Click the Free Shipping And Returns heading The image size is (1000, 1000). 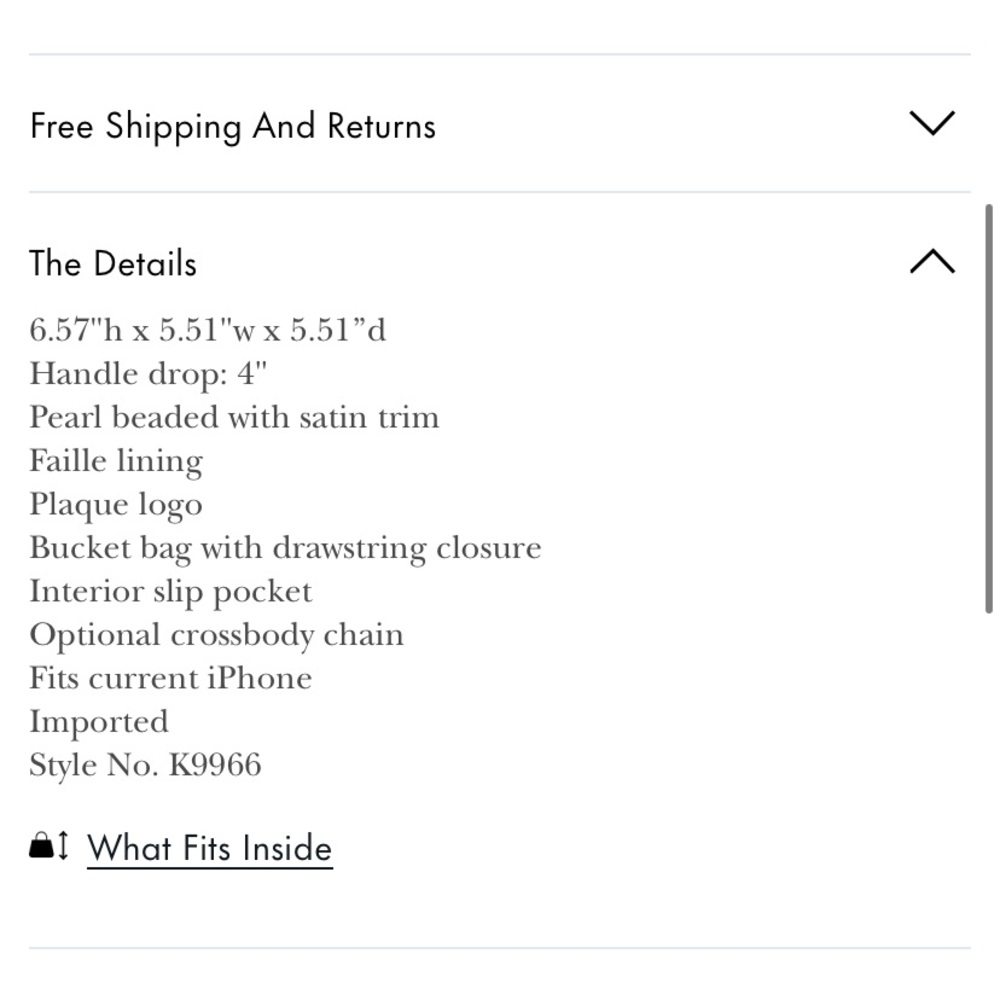pos(233,126)
